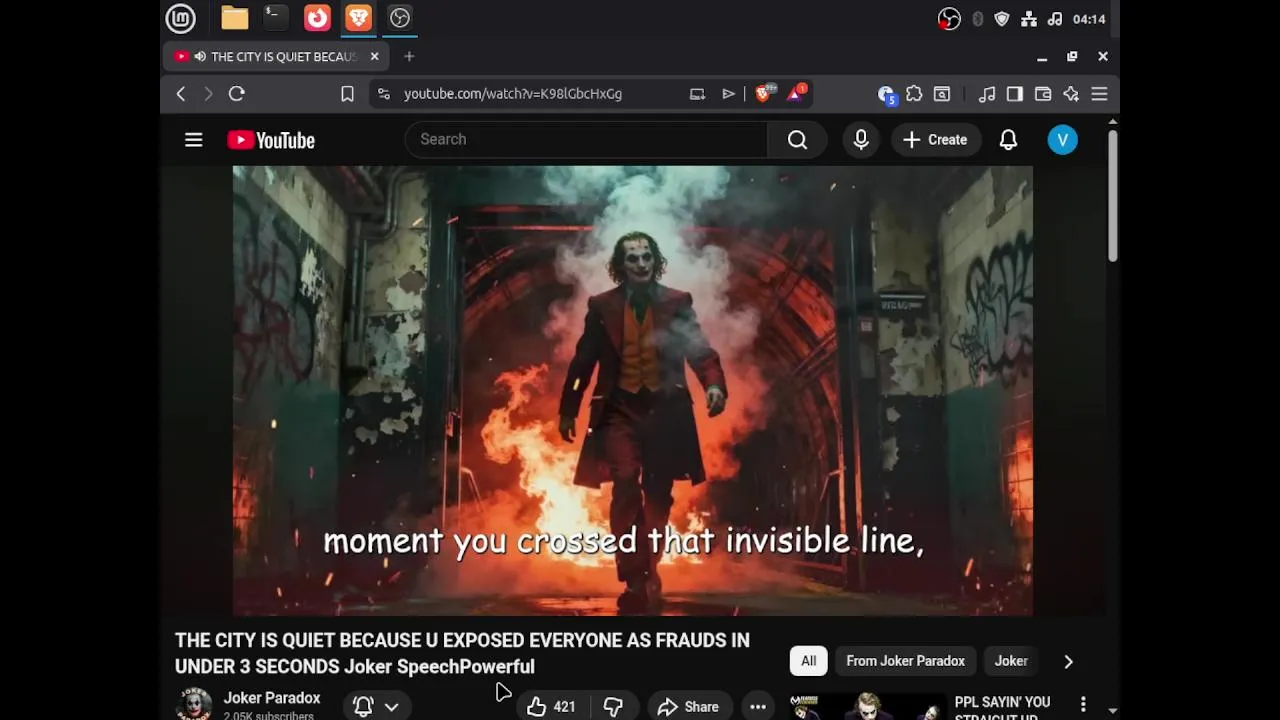
Task: Open the Leo AI sparkle icon
Action: point(1071,94)
